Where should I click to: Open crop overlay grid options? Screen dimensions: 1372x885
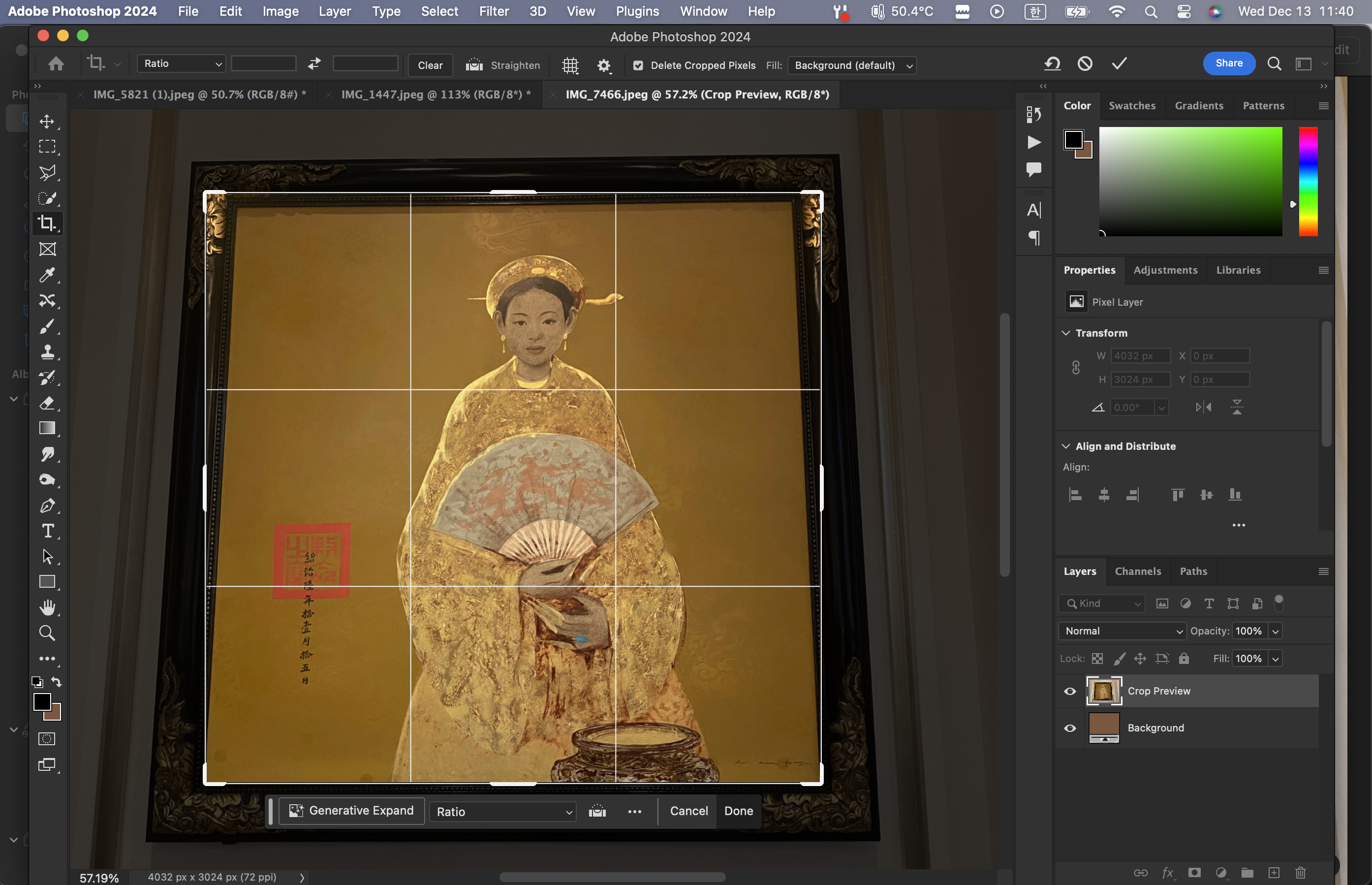570,65
